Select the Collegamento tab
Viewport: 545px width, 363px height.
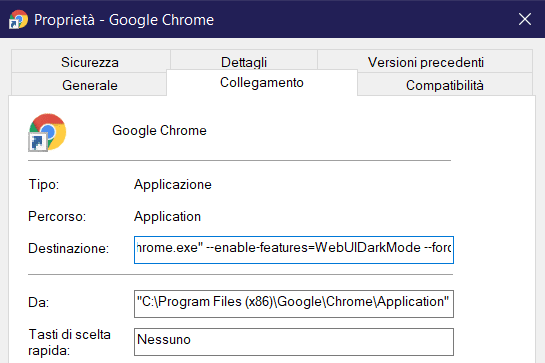click(x=262, y=82)
